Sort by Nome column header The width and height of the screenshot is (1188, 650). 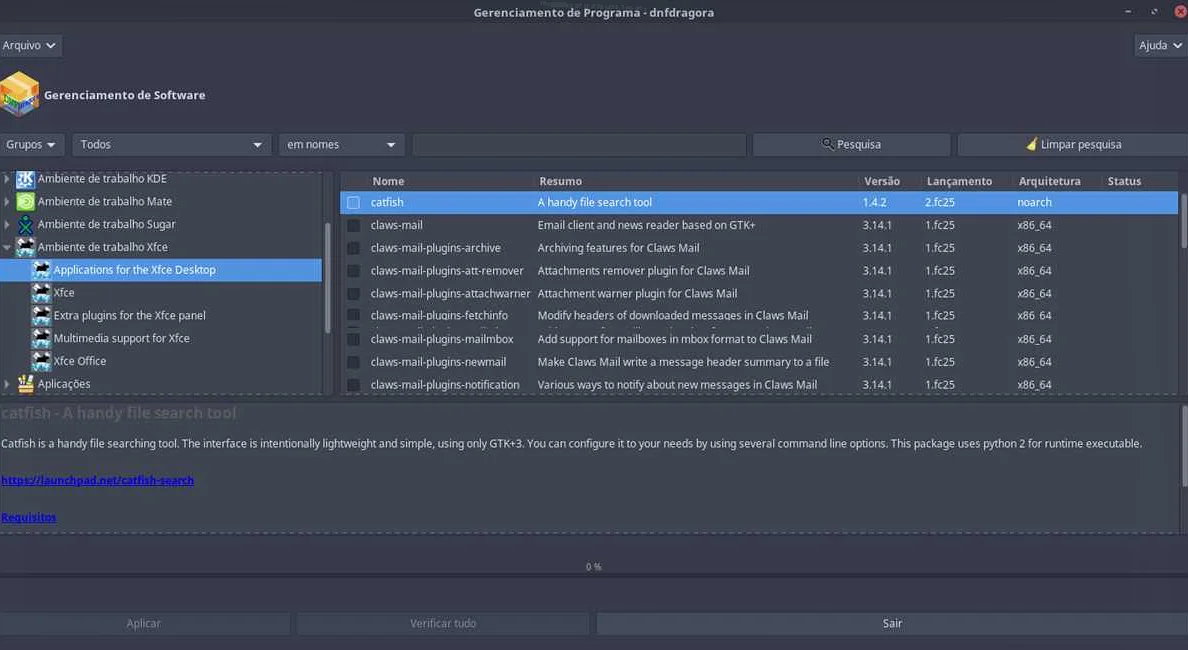(388, 181)
